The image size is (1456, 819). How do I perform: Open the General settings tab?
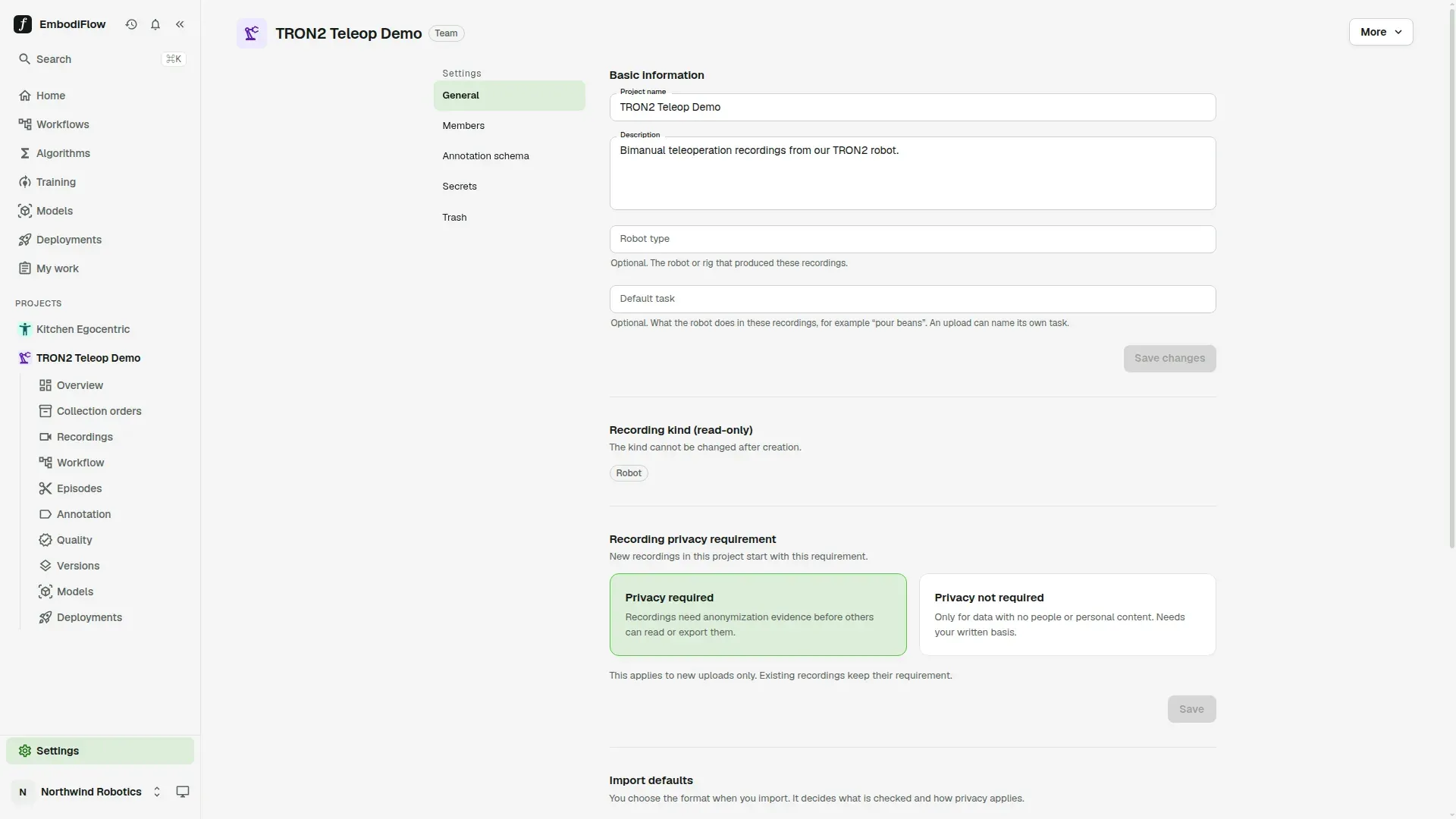(x=509, y=96)
